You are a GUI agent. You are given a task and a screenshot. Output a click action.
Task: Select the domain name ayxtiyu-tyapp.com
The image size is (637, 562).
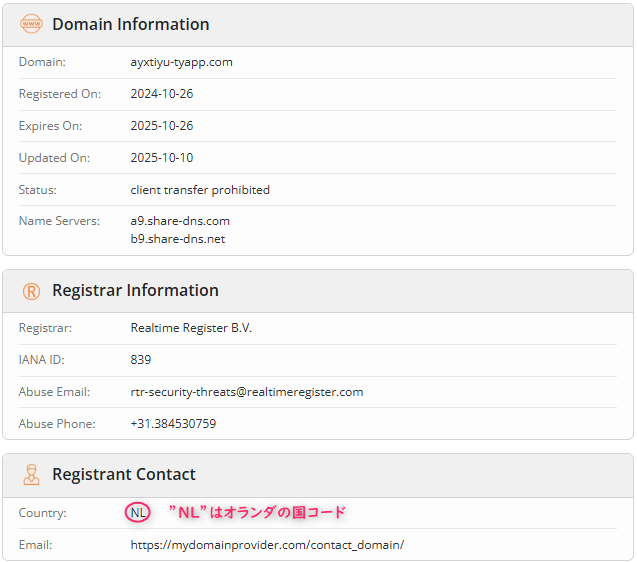point(181,62)
